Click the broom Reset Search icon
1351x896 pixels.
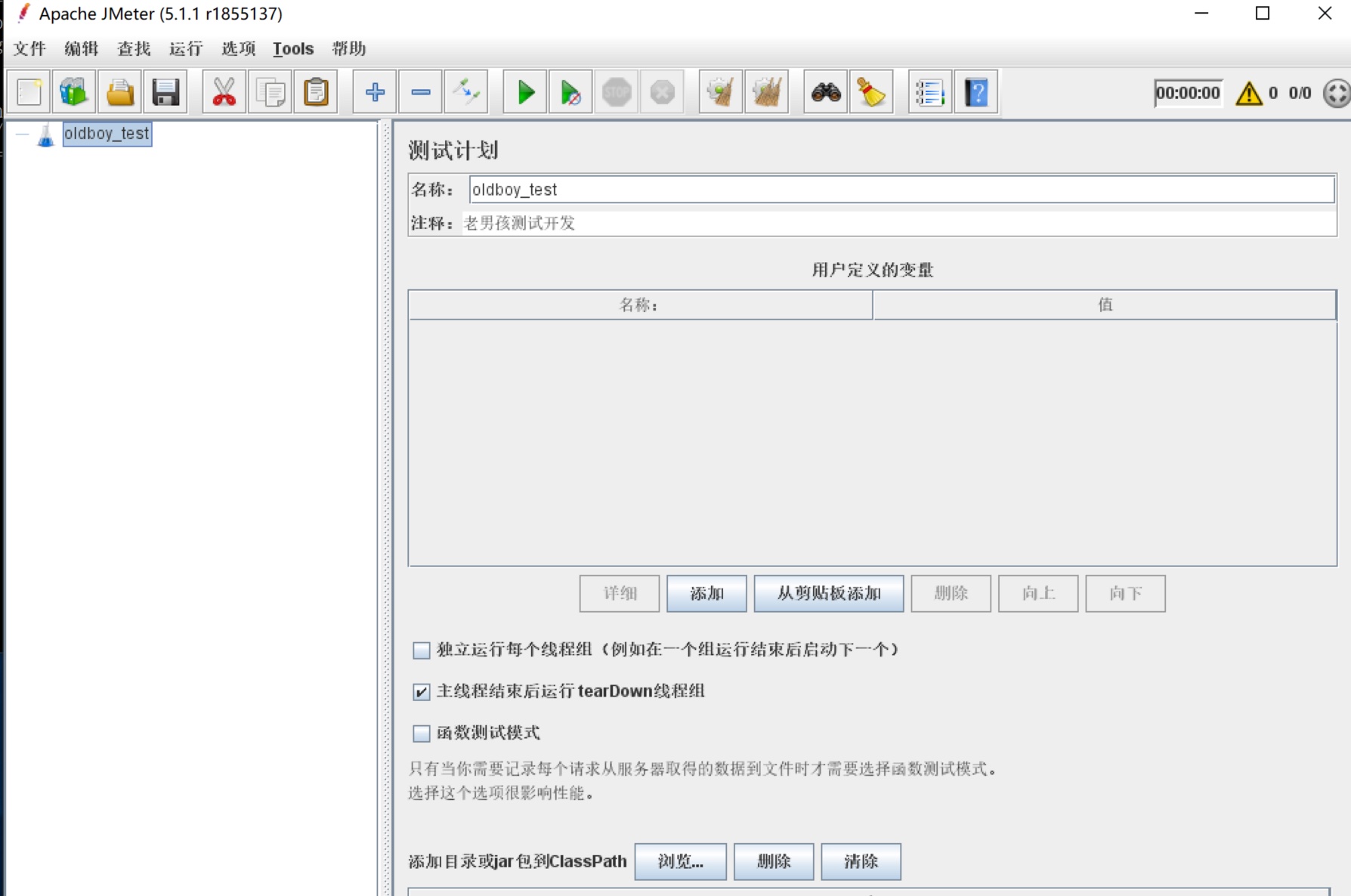click(x=871, y=93)
